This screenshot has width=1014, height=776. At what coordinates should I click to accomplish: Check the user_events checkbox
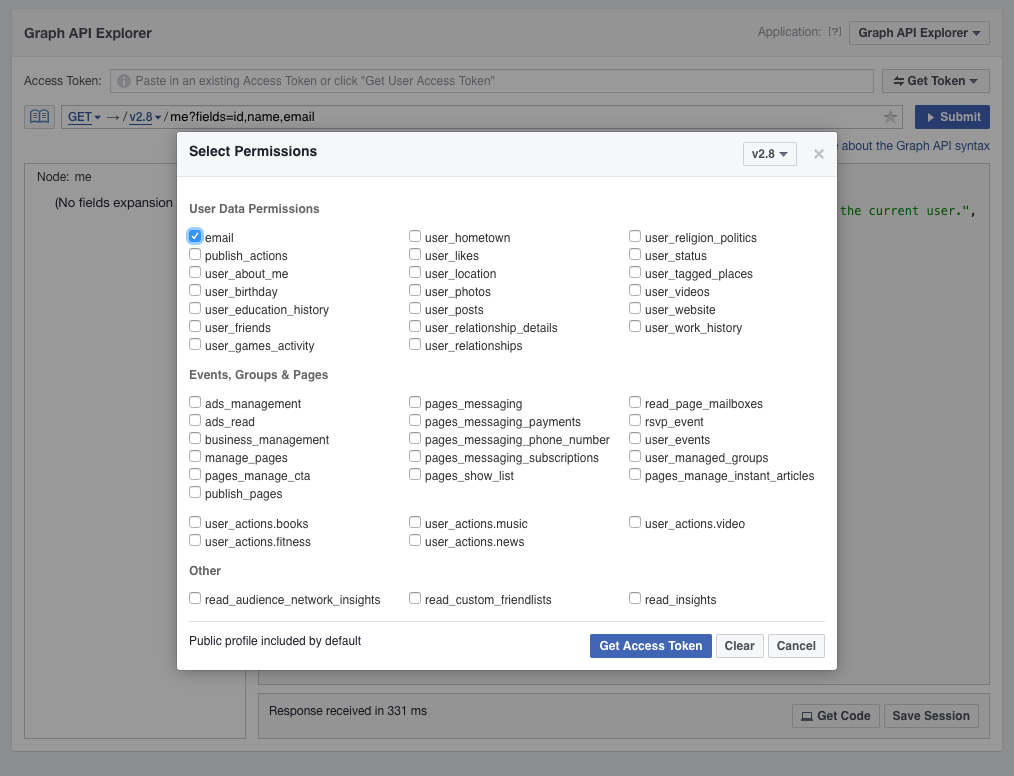(634, 438)
